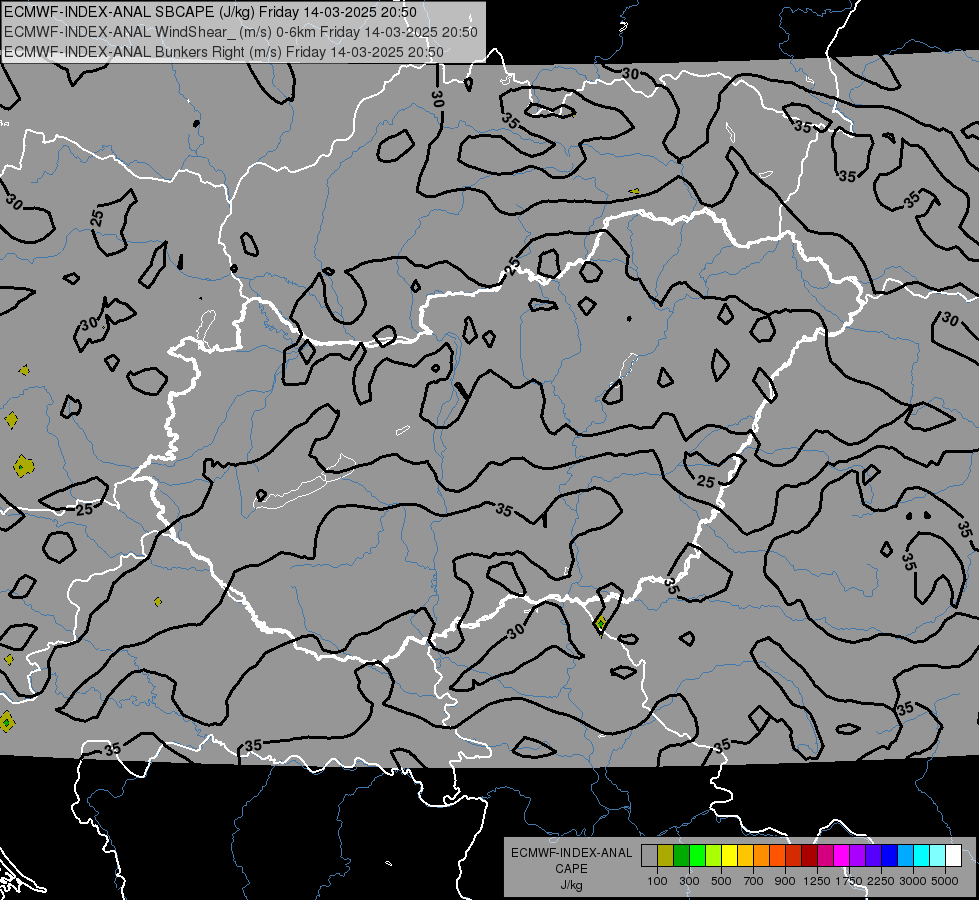Screen dimensions: 979x900
Task: Click the legend's ECMWF-INDEX-ANAL label
Action: click(x=571, y=853)
